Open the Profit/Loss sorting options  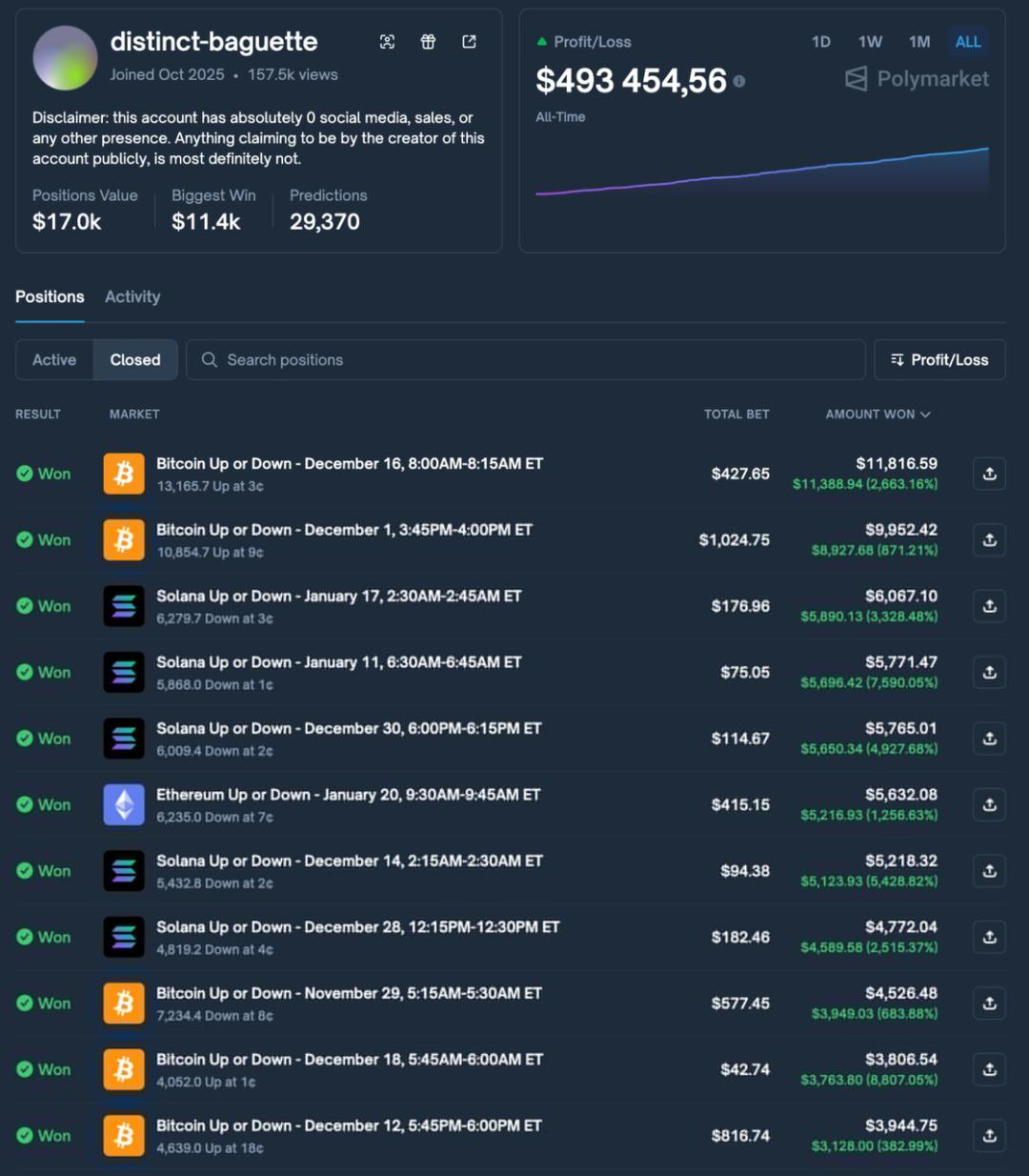[938, 359]
